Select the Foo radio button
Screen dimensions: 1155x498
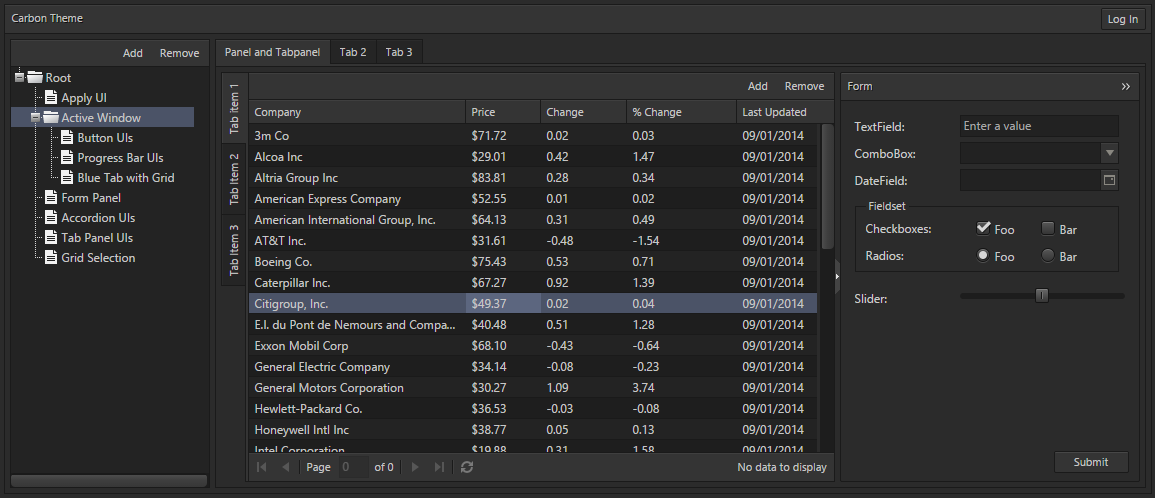983,256
